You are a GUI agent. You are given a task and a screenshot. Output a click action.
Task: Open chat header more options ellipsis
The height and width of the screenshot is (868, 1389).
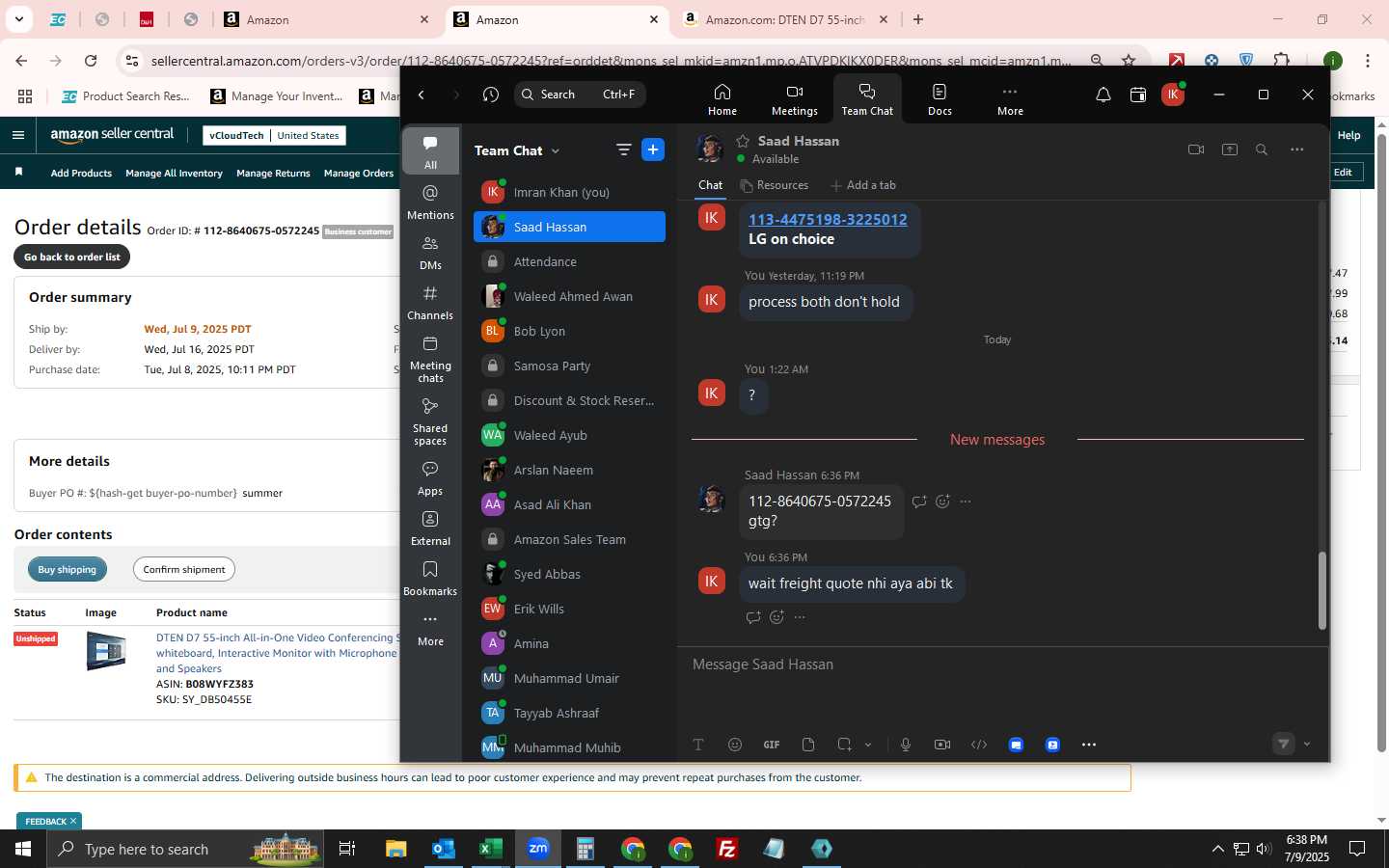[1297, 149]
